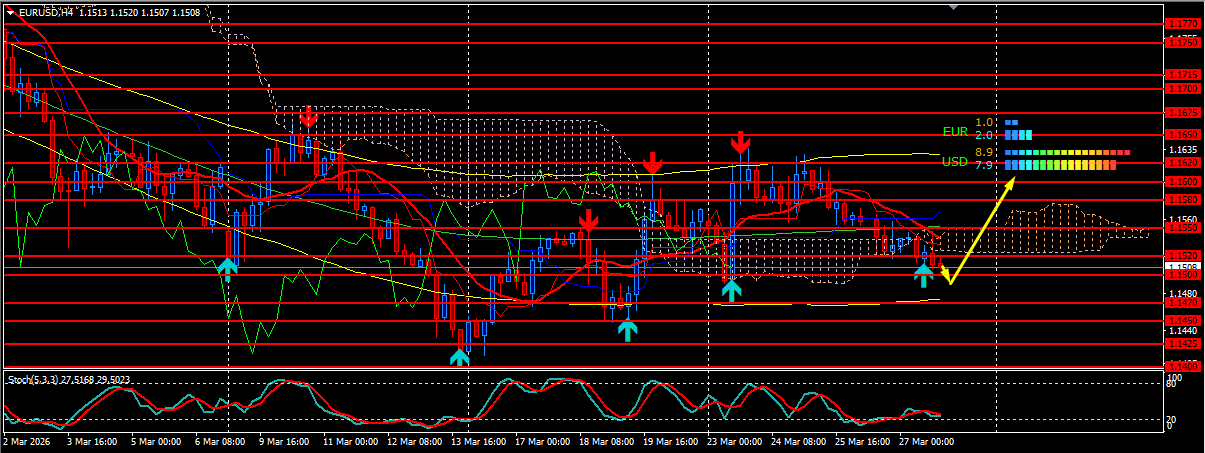Select the 1.1520 red price level label

click(x=1183, y=256)
